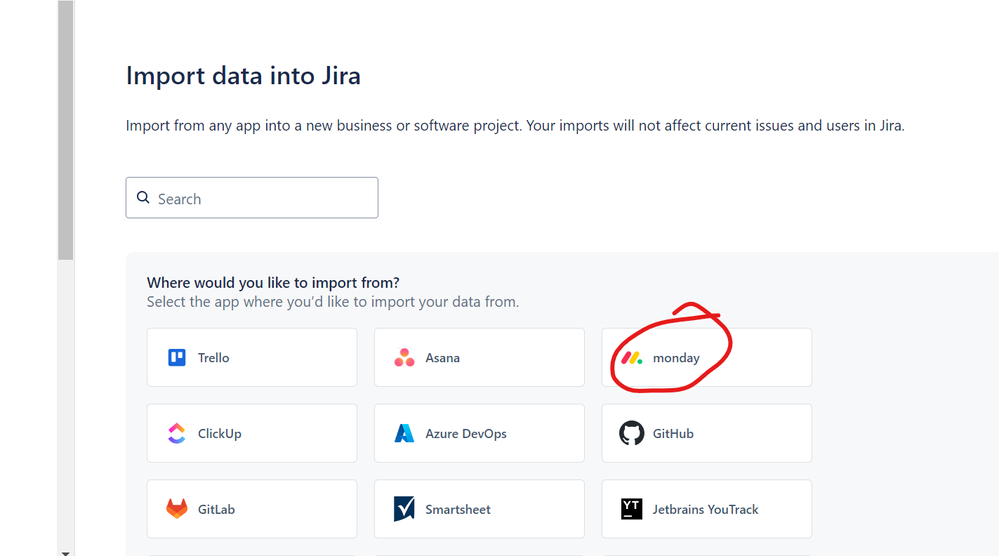The image size is (999, 556).
Task: Select GitLab as import source
Action: tap(252, 509)
